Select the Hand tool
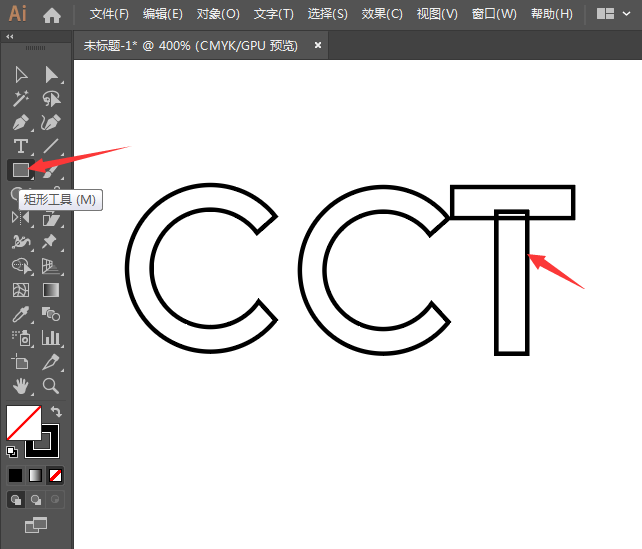642x549 pixels. pos(21,386)
